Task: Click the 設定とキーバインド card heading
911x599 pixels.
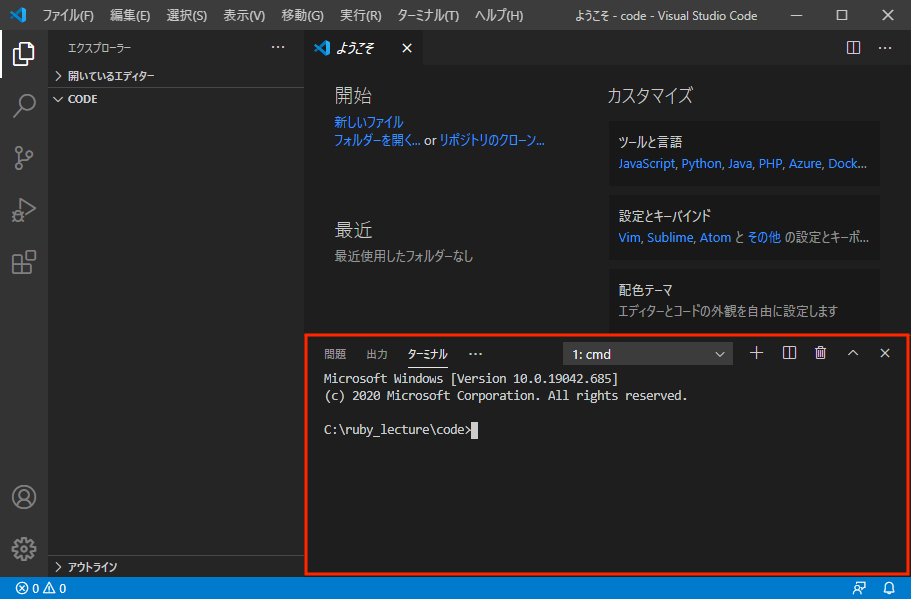Action: [x=665, y=216]
